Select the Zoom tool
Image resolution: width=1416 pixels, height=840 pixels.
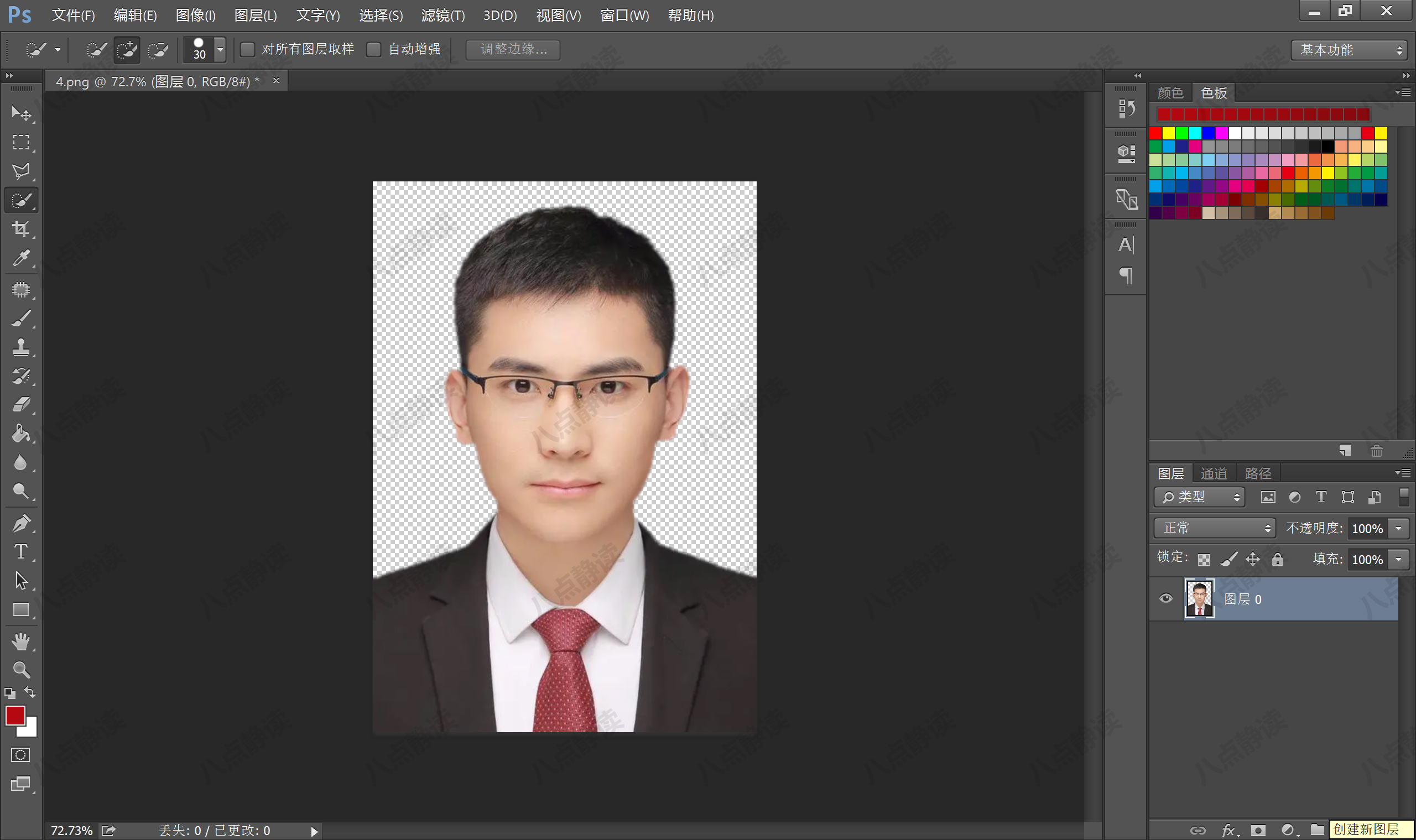point(21,670)
